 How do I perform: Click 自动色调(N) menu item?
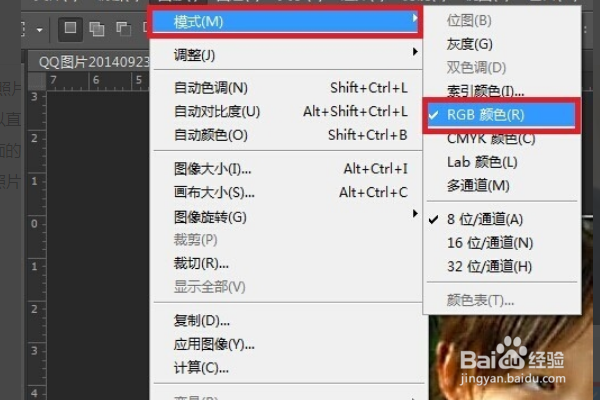click(288, 88)
